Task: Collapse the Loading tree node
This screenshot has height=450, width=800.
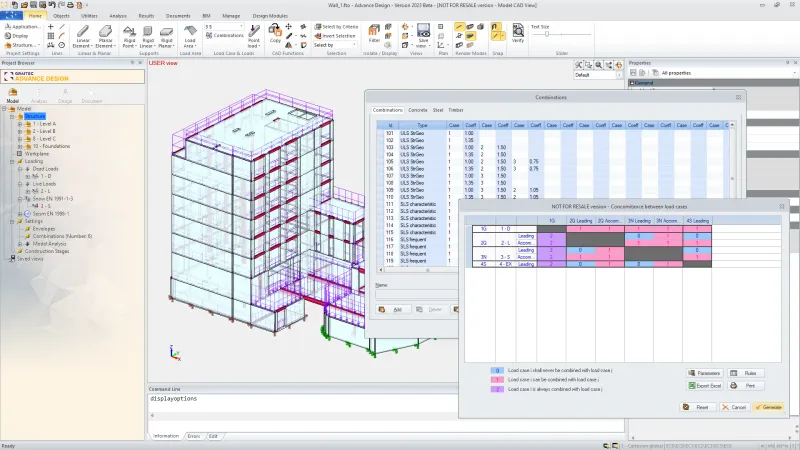Action: pos(12,161)
